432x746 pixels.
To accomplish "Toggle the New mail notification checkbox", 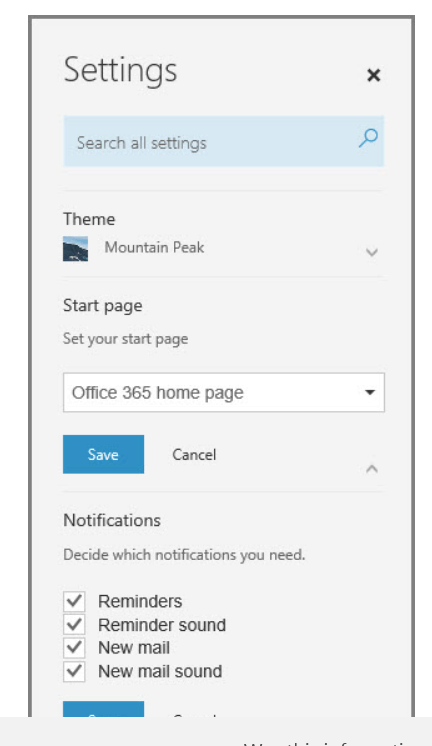I will pos(74,648).
